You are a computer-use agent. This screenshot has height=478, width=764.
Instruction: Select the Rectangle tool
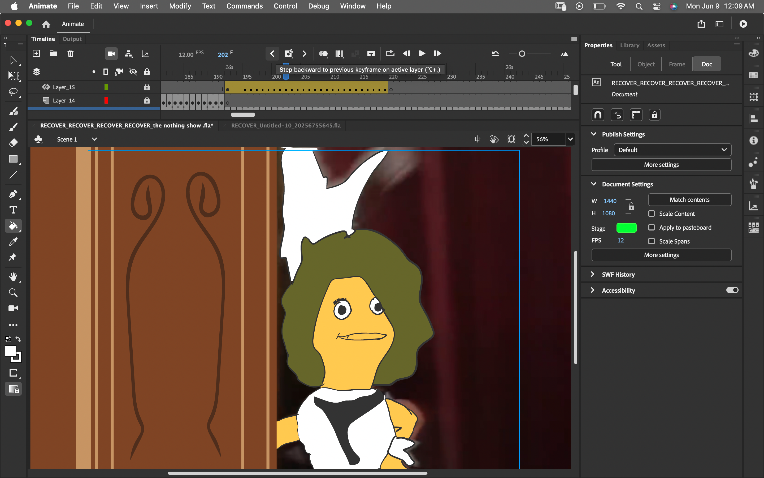[x=13, y=159]
